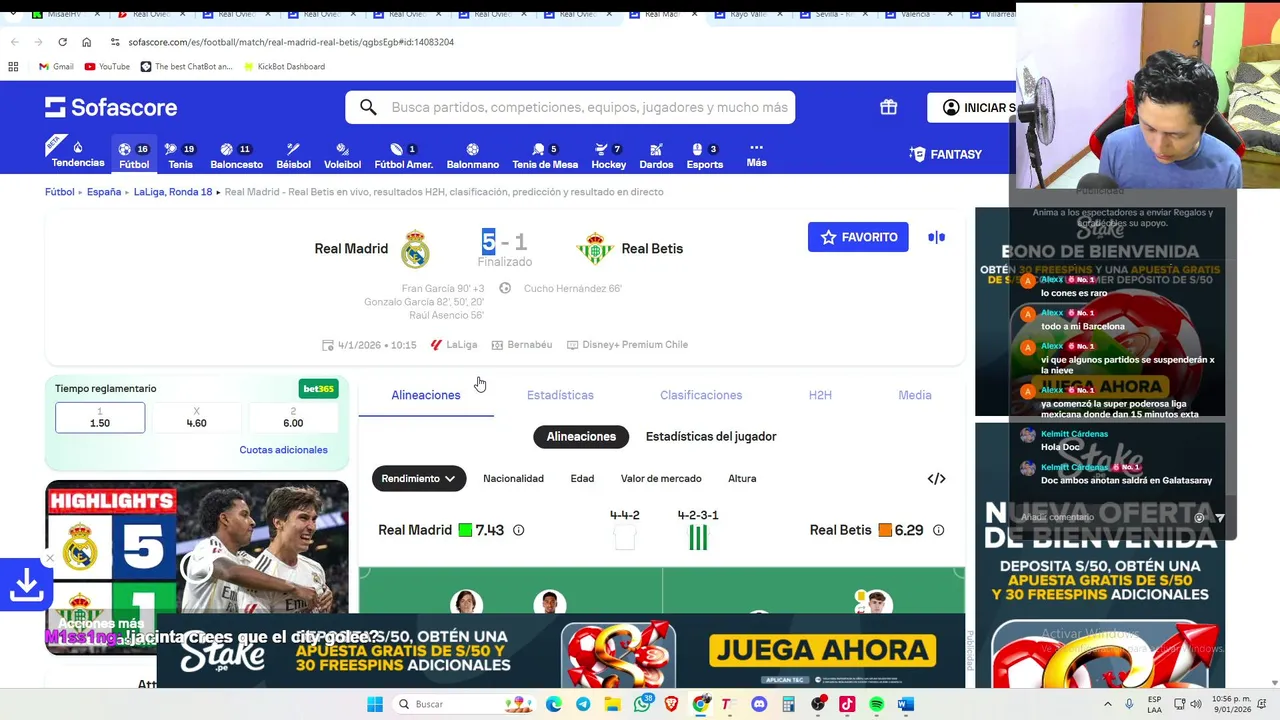Select the Voleibol sport icon

(342, 155)
